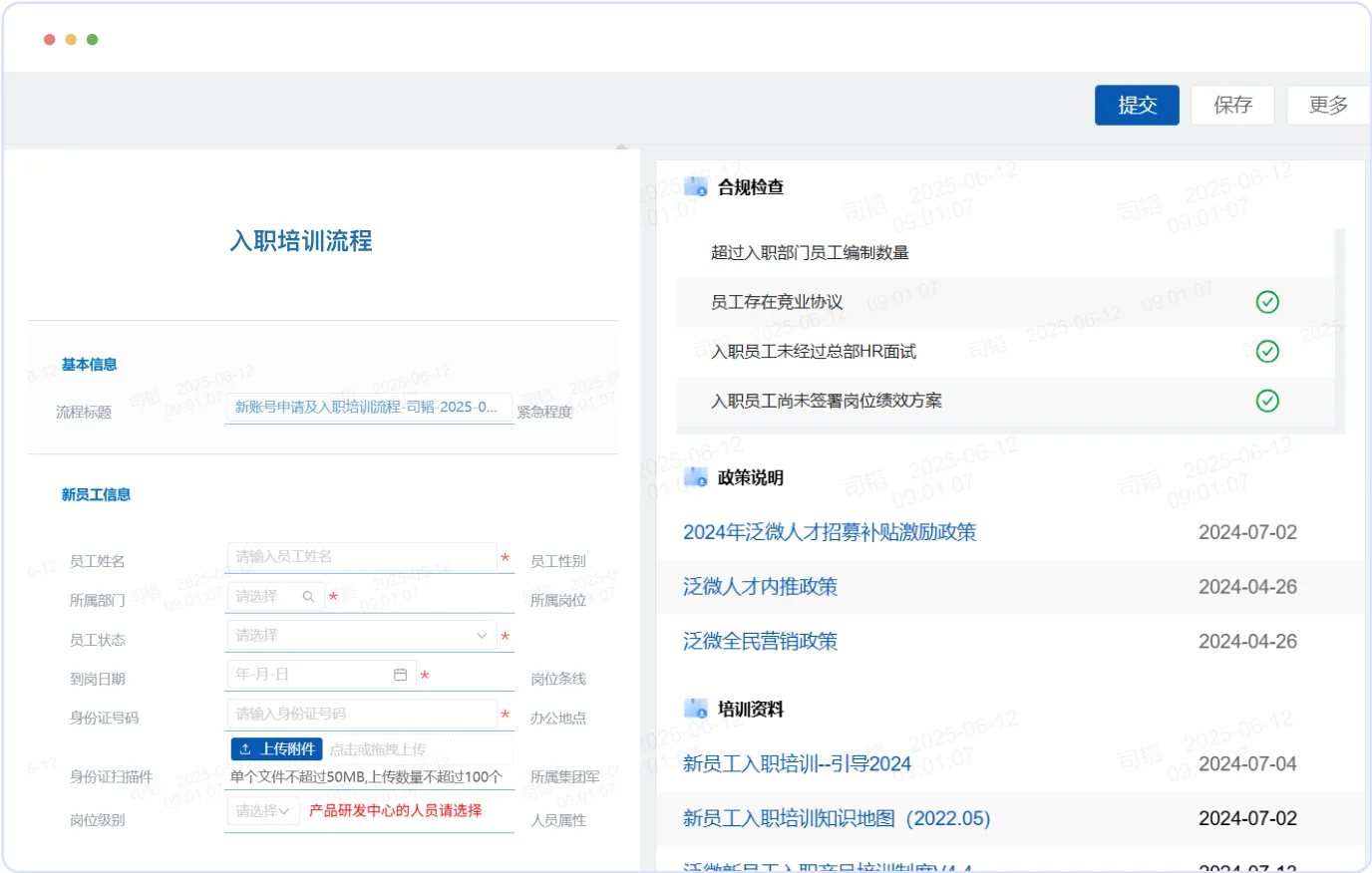Click the 身份证号码 input field
1372x873 pixels.
tap(362, 714)
